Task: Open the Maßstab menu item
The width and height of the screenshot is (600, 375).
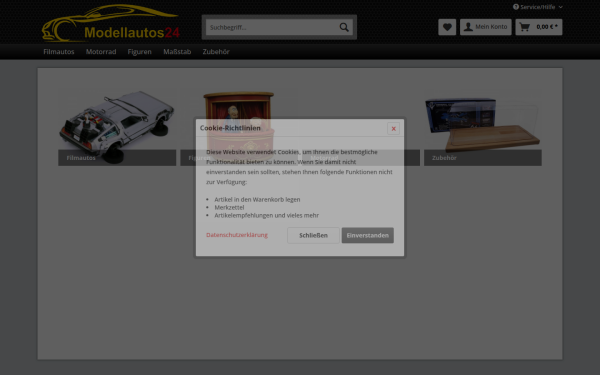Action: click(x=177, y=52)
